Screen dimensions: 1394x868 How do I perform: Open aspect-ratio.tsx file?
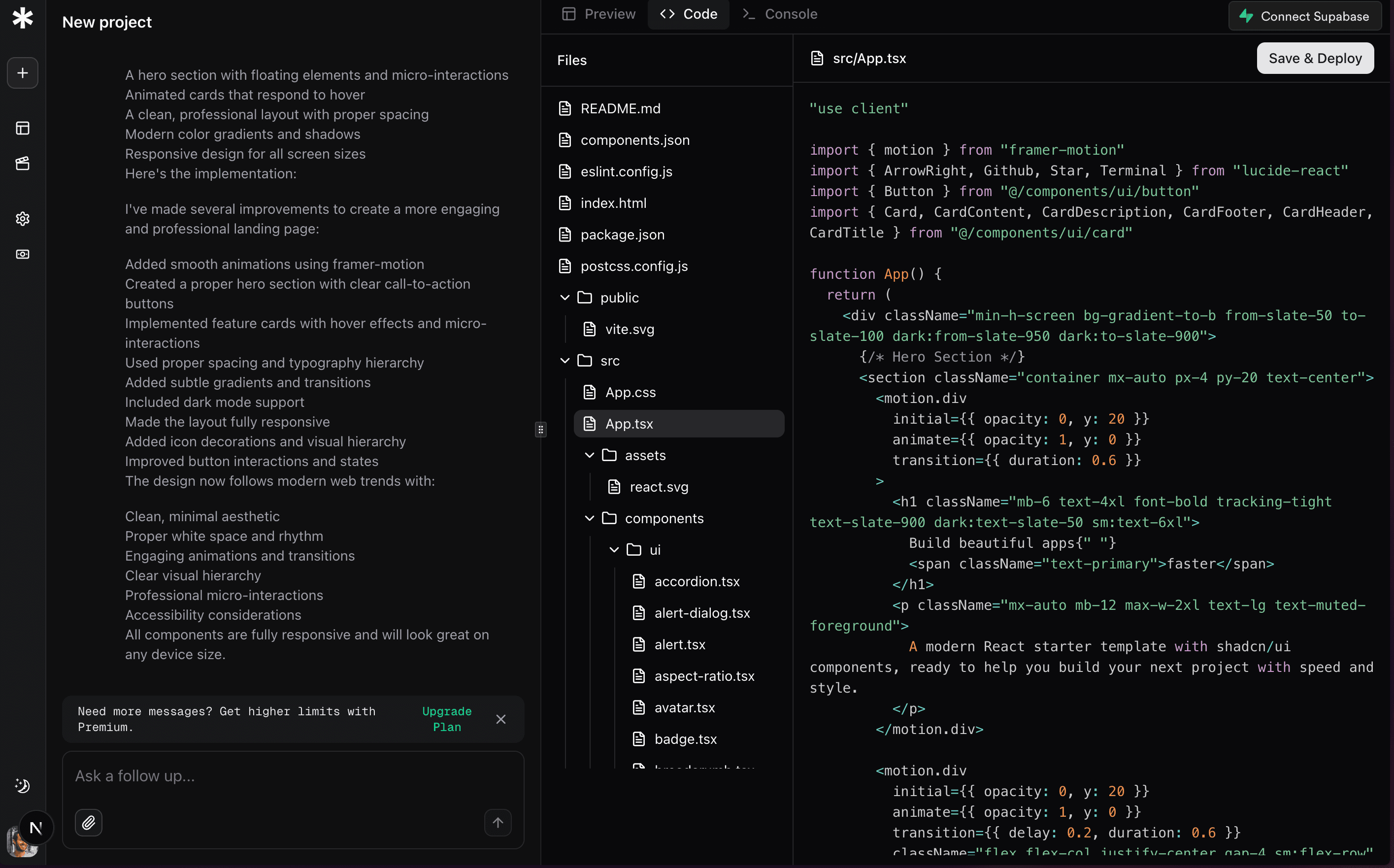coord(703,676)
